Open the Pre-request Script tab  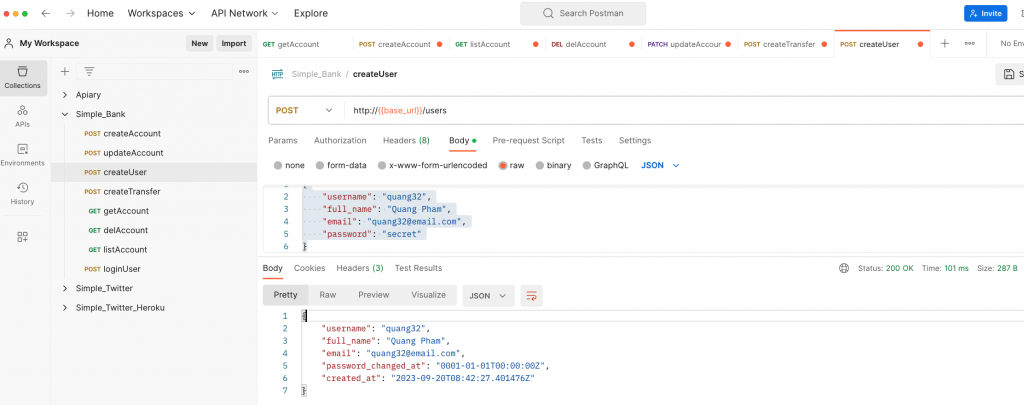[x=528, y=140]
